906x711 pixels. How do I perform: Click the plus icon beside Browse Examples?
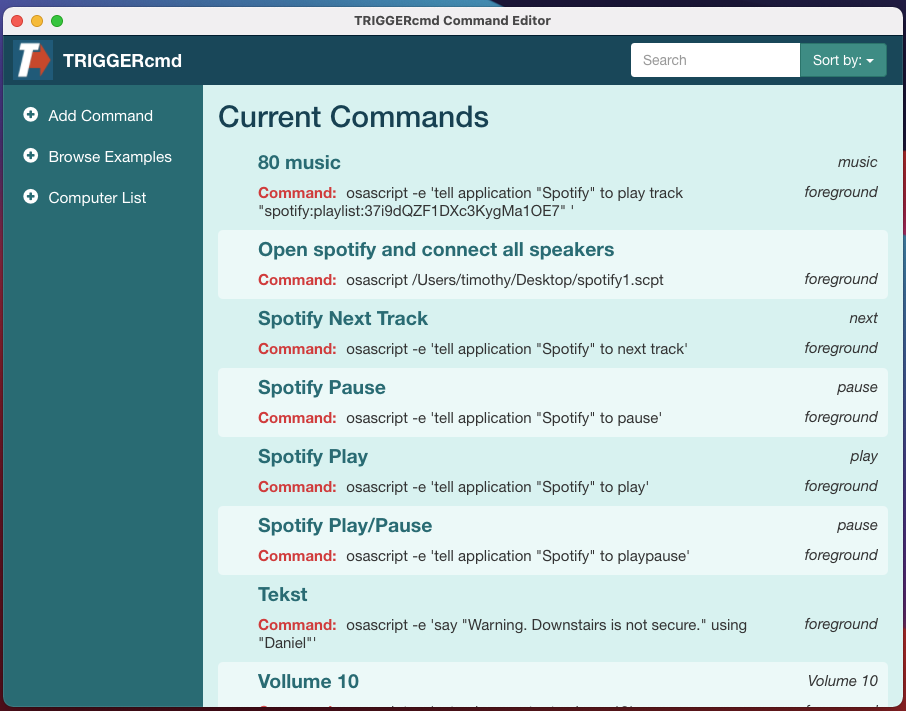pyautogui.click(x=31, y=156)
